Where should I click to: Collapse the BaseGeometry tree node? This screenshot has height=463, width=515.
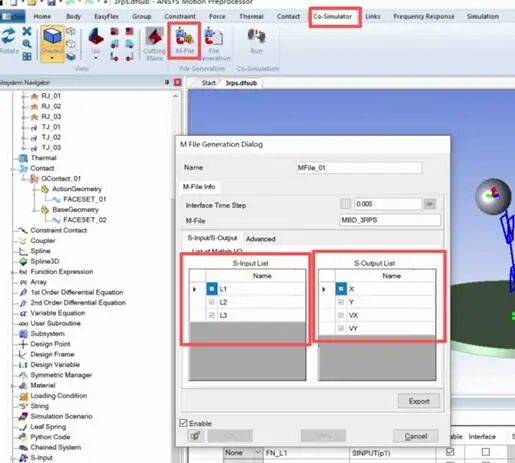coord(35,210)
